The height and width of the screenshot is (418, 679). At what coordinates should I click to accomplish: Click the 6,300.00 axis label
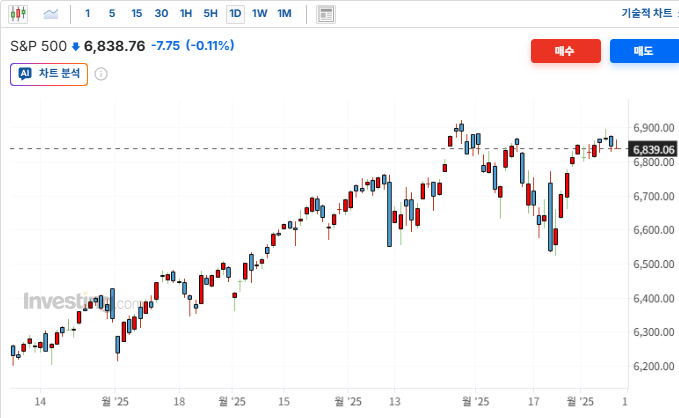[x=653, y=332]
